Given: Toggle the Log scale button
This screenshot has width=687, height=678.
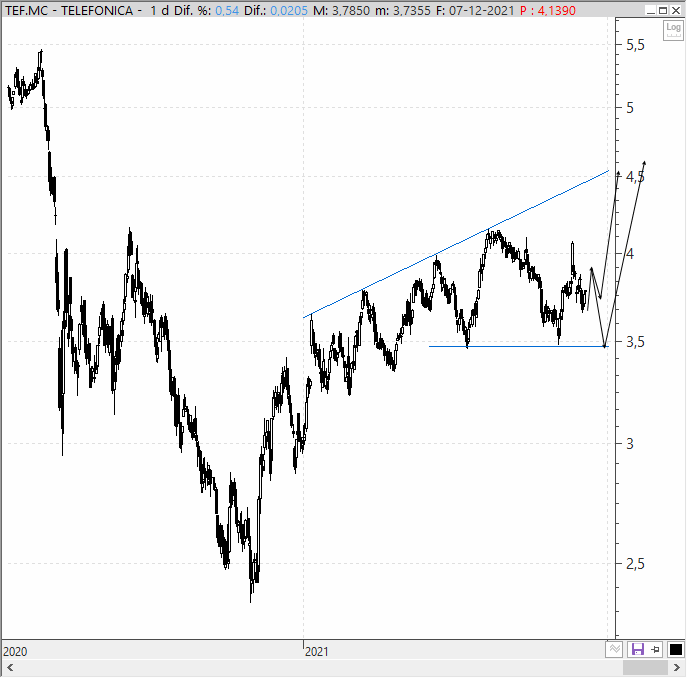Looking at the screenshot, I should [673, 30].
